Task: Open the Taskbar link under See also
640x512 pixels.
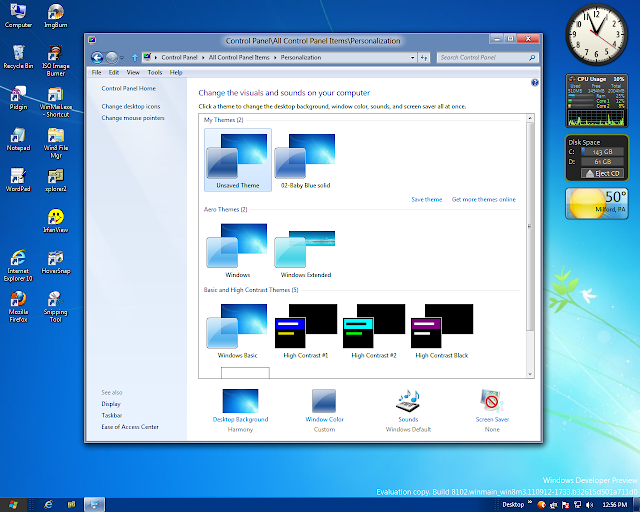Action: coord(112,415)
